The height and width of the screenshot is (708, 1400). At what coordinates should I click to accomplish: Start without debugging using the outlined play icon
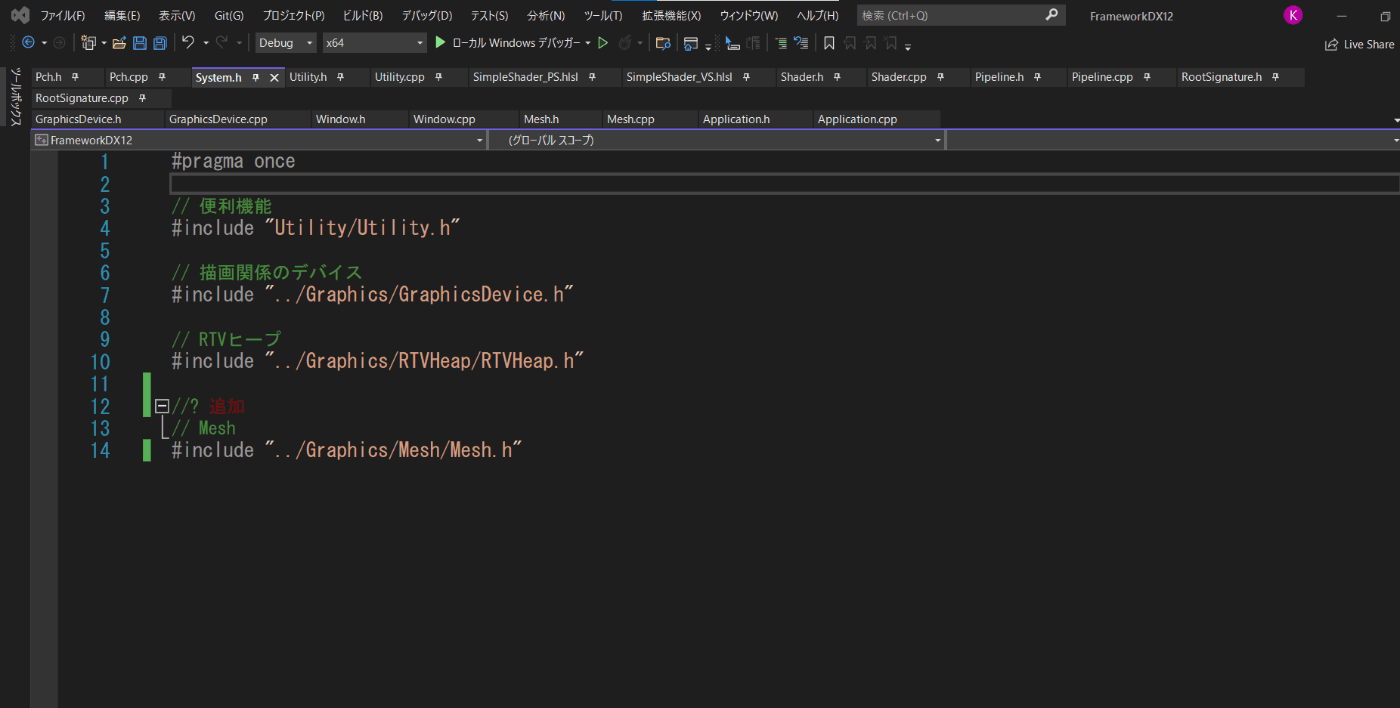[x=603, y=43]
